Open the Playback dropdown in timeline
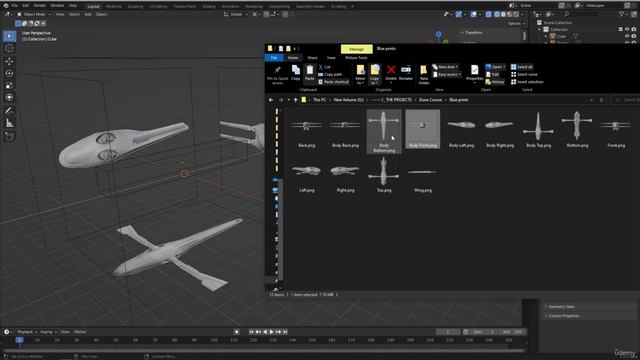This screenshot has width=640, height=360. pyautogui.click(x=27, y=332)
